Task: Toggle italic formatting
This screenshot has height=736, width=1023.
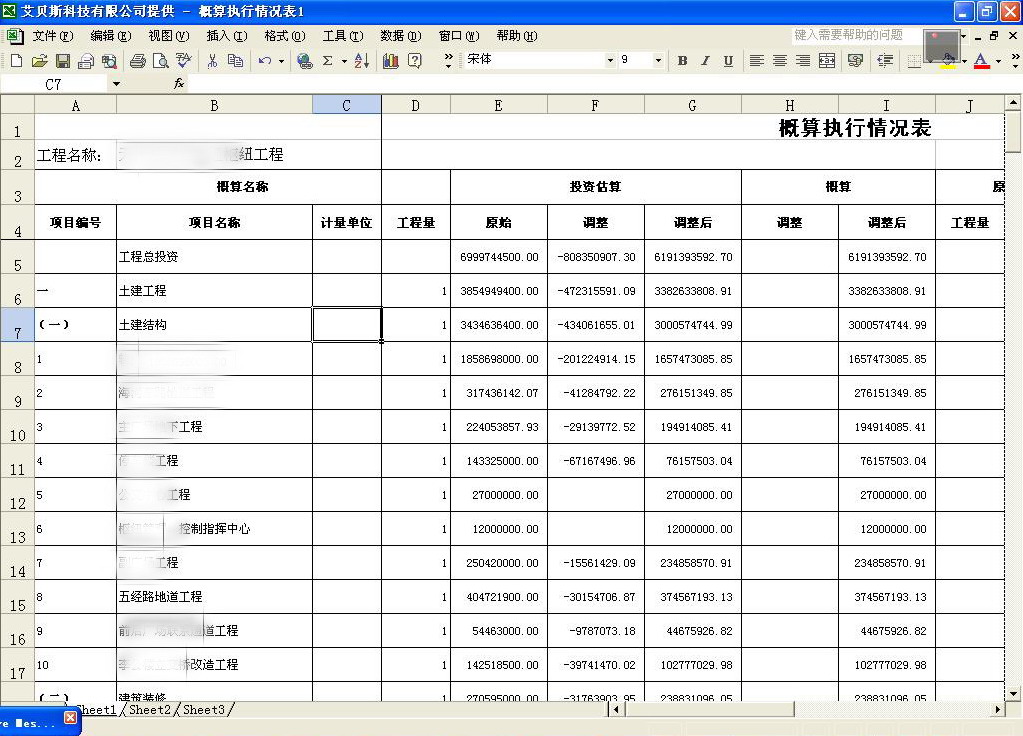Action: pos(705,61)
